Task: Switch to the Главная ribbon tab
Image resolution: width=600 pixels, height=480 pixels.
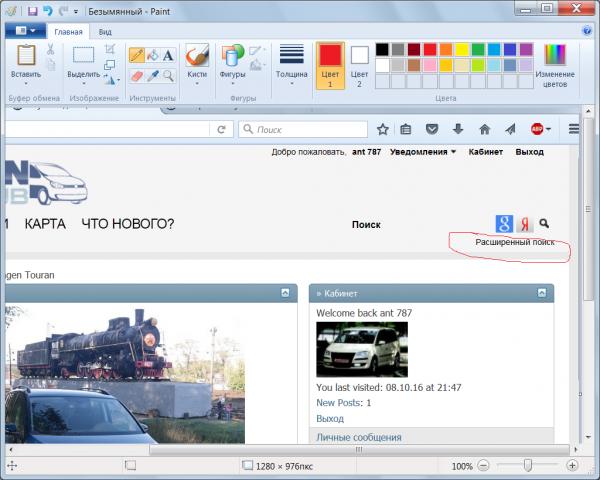Action: [x=68, y=32]
